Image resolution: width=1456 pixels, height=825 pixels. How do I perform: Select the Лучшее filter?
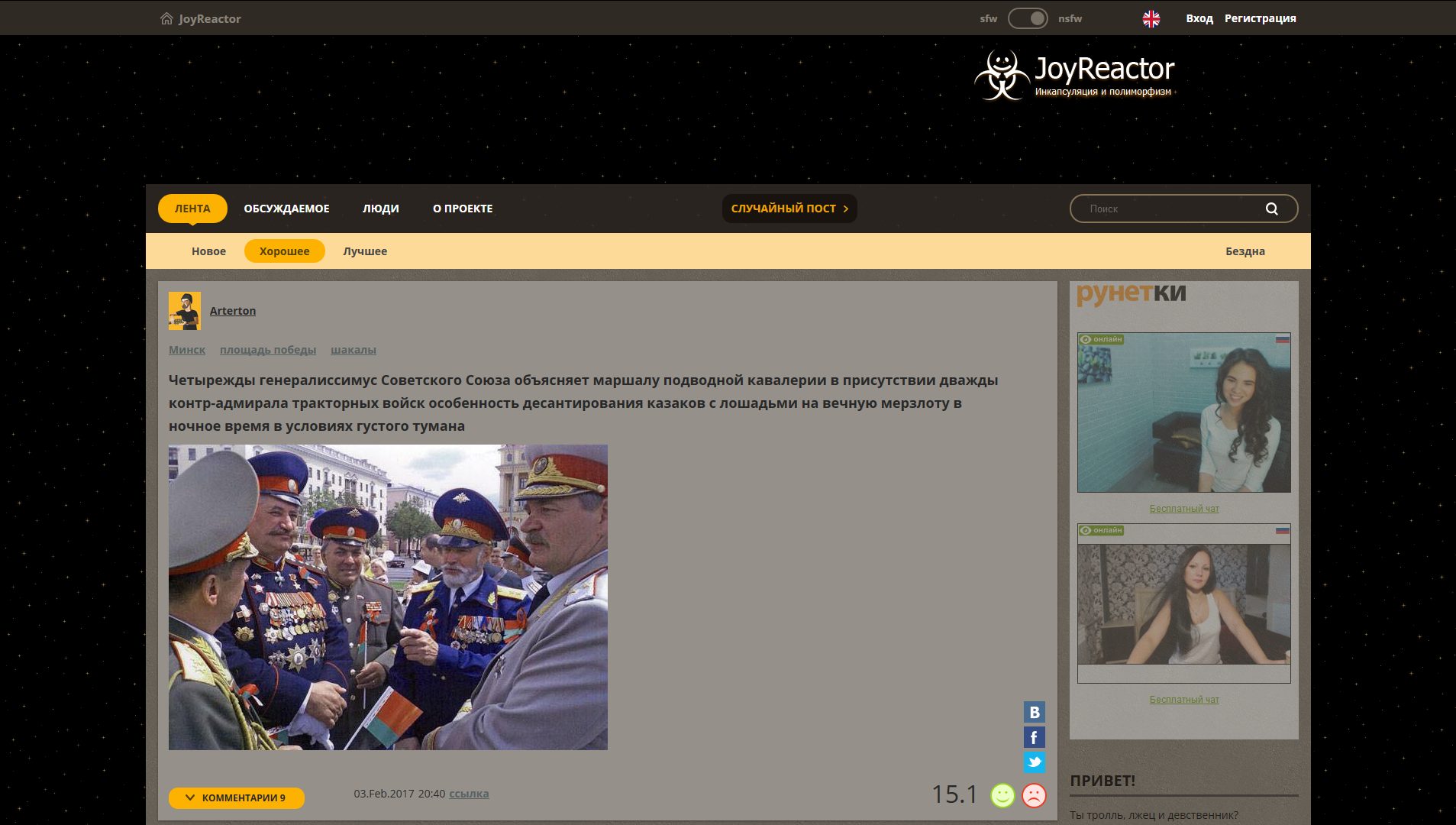click(365, 251)
